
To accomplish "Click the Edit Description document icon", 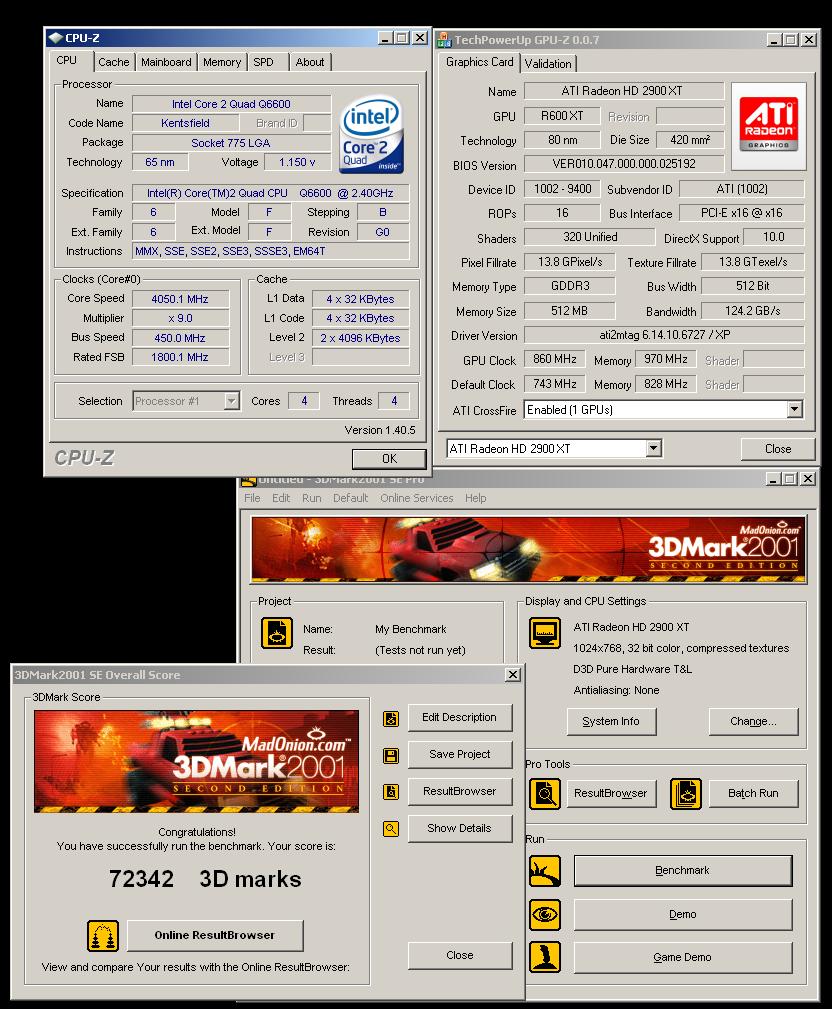I will tap(391, 718).
